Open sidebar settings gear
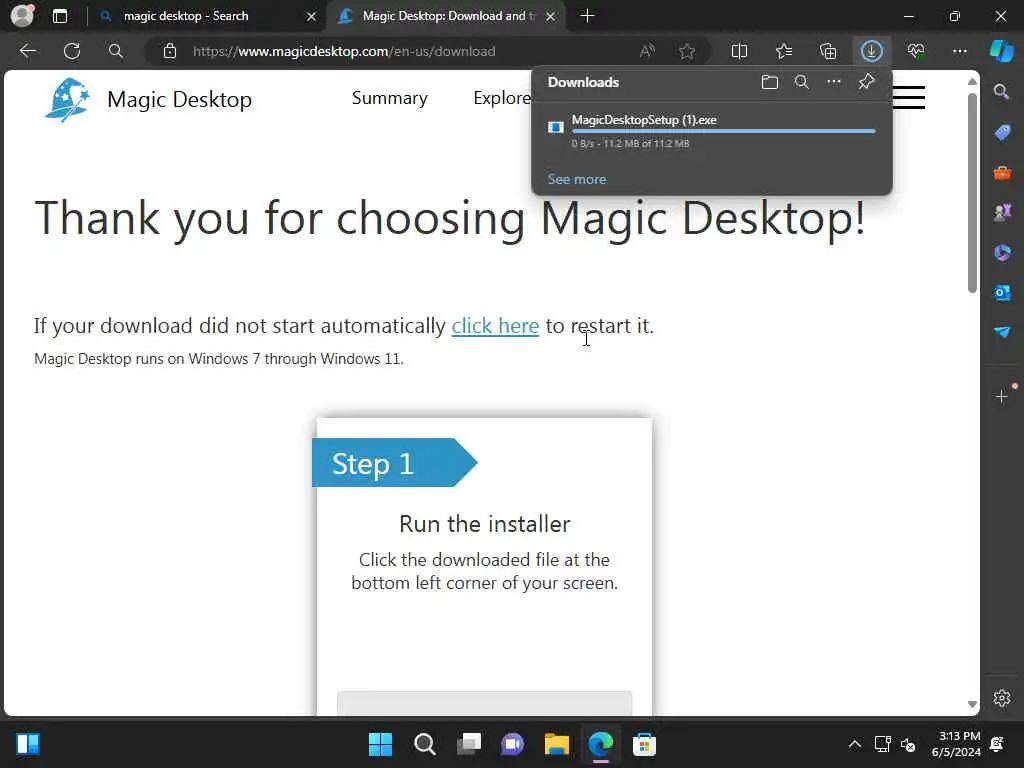Viewport: 1024px width, 768px height. click(x=1002, y=698)
